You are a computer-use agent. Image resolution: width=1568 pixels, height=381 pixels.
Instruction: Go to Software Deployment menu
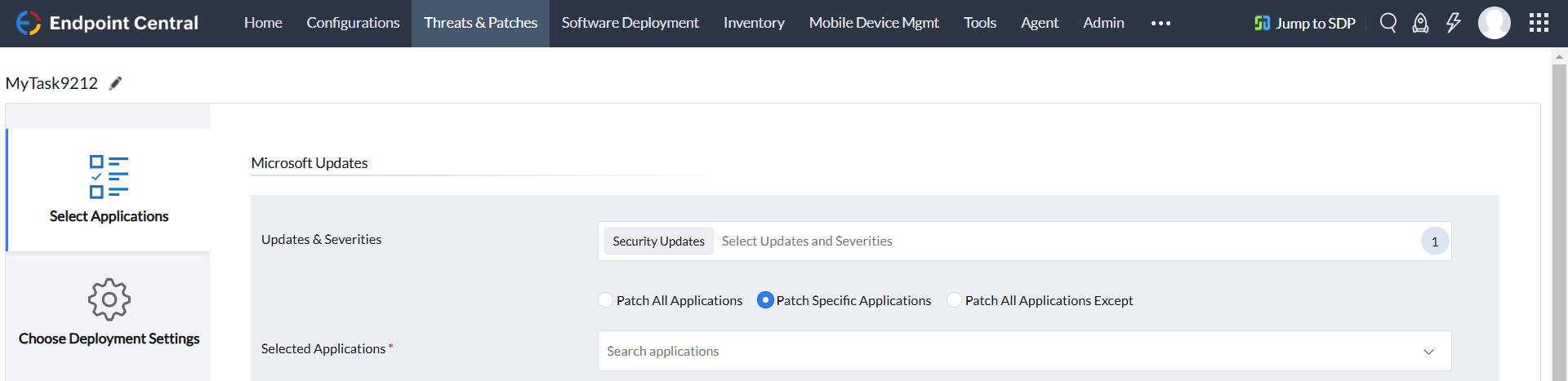tap(630, 23)
